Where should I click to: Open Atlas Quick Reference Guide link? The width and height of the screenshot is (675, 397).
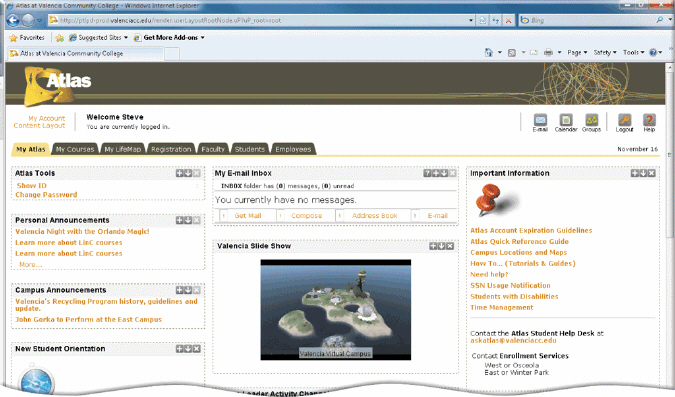(x=520, y=242)
